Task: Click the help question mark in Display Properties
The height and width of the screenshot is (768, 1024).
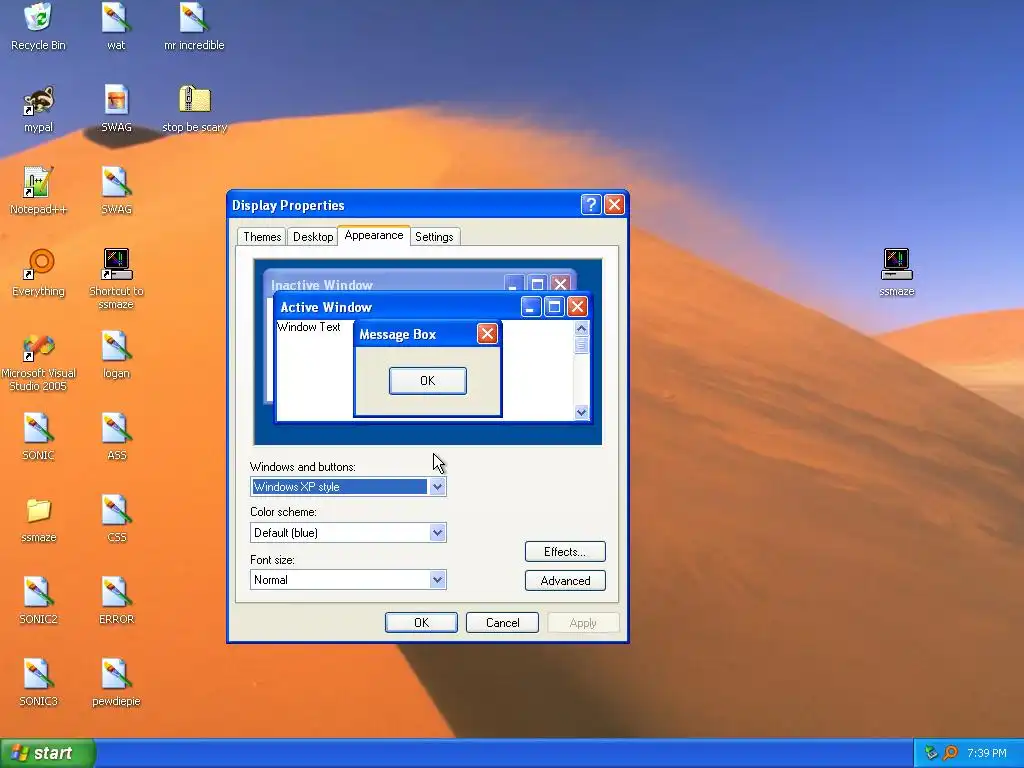Action: (x=590, y=205)
